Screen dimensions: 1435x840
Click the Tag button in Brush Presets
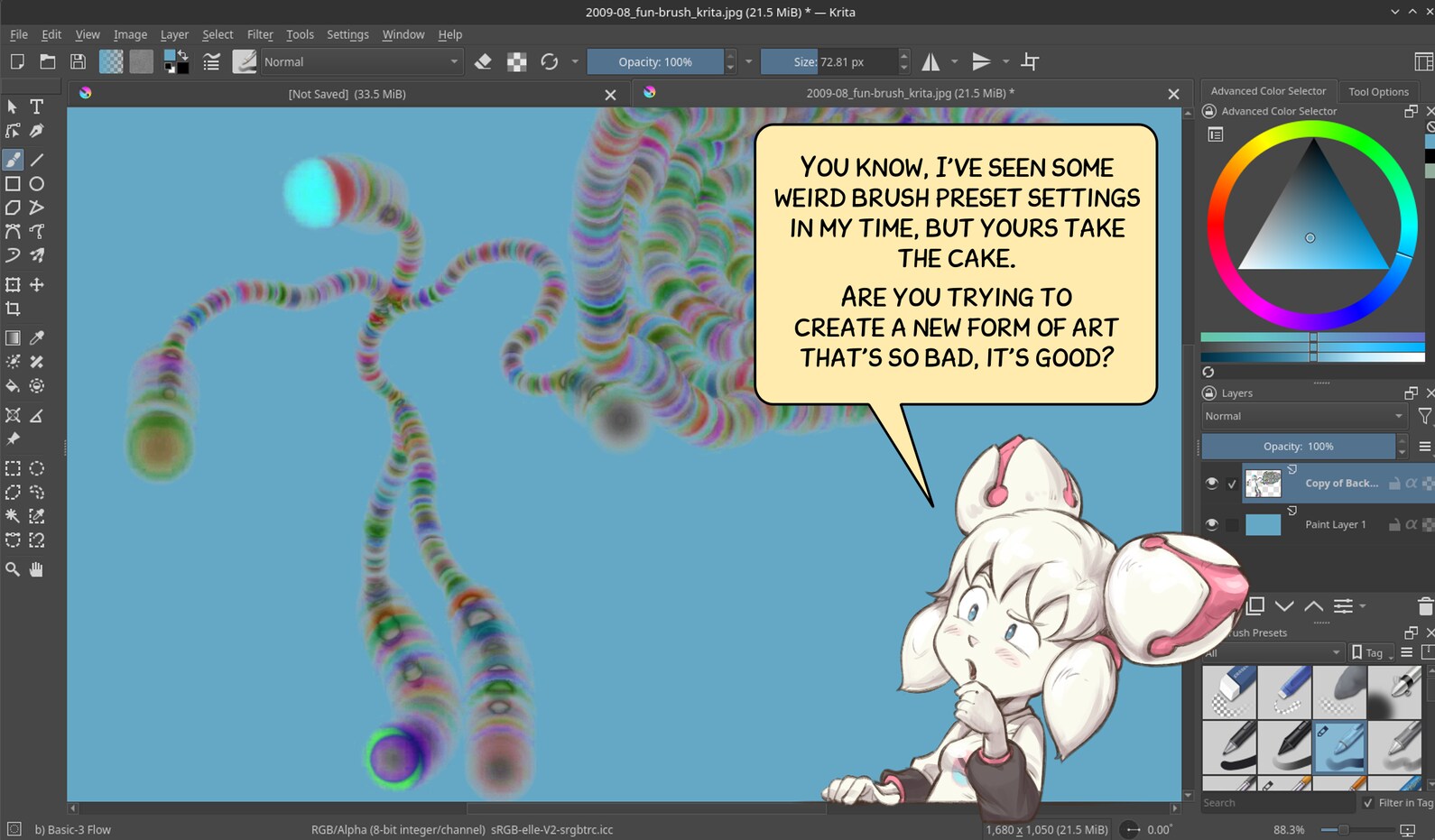pyautogui.click(x=1366, y=652)
